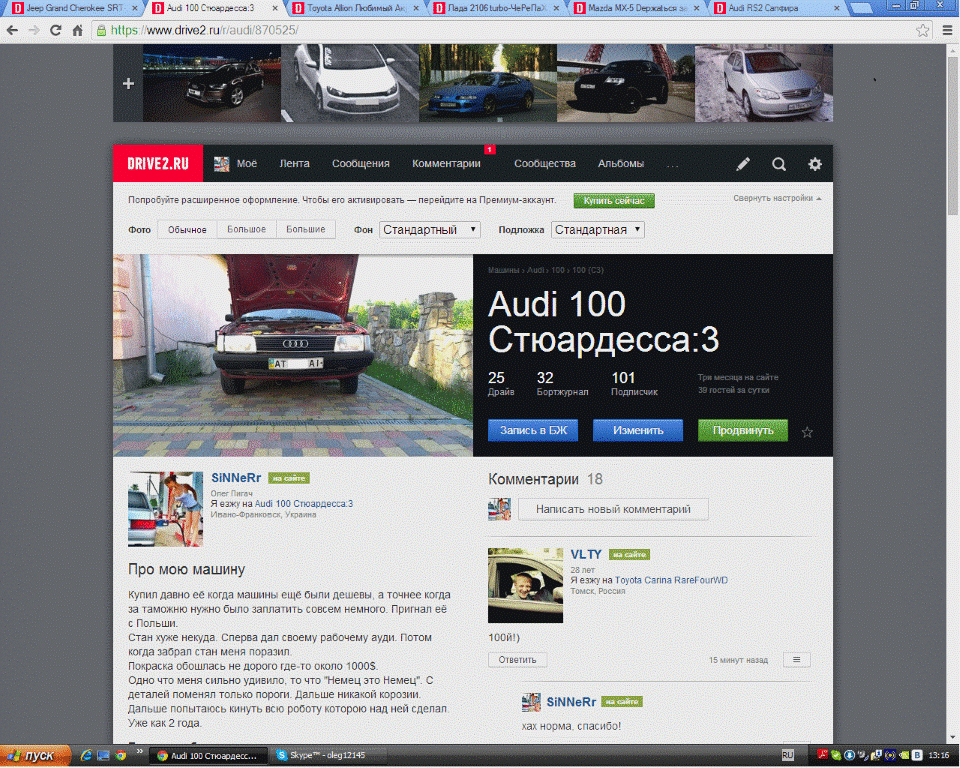Viewport: 960px width, 768px height.
Task: Click Написать новый комментарий field
Action: click(x=613, y=509)
